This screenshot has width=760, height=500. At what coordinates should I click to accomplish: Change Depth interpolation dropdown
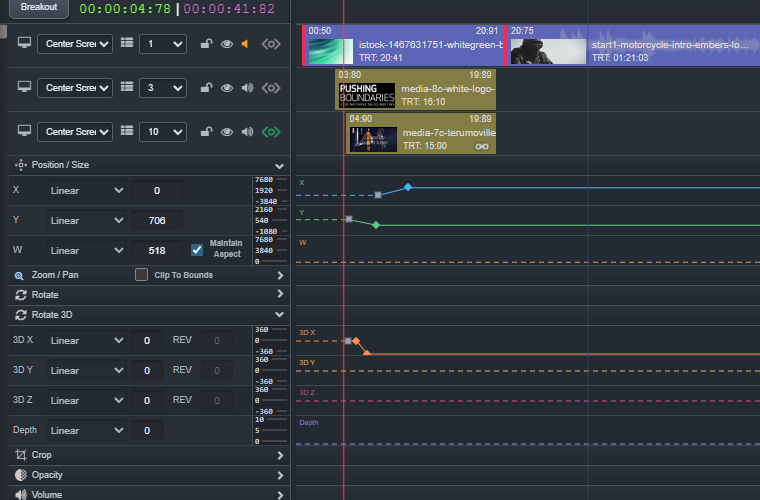[87, 431]
